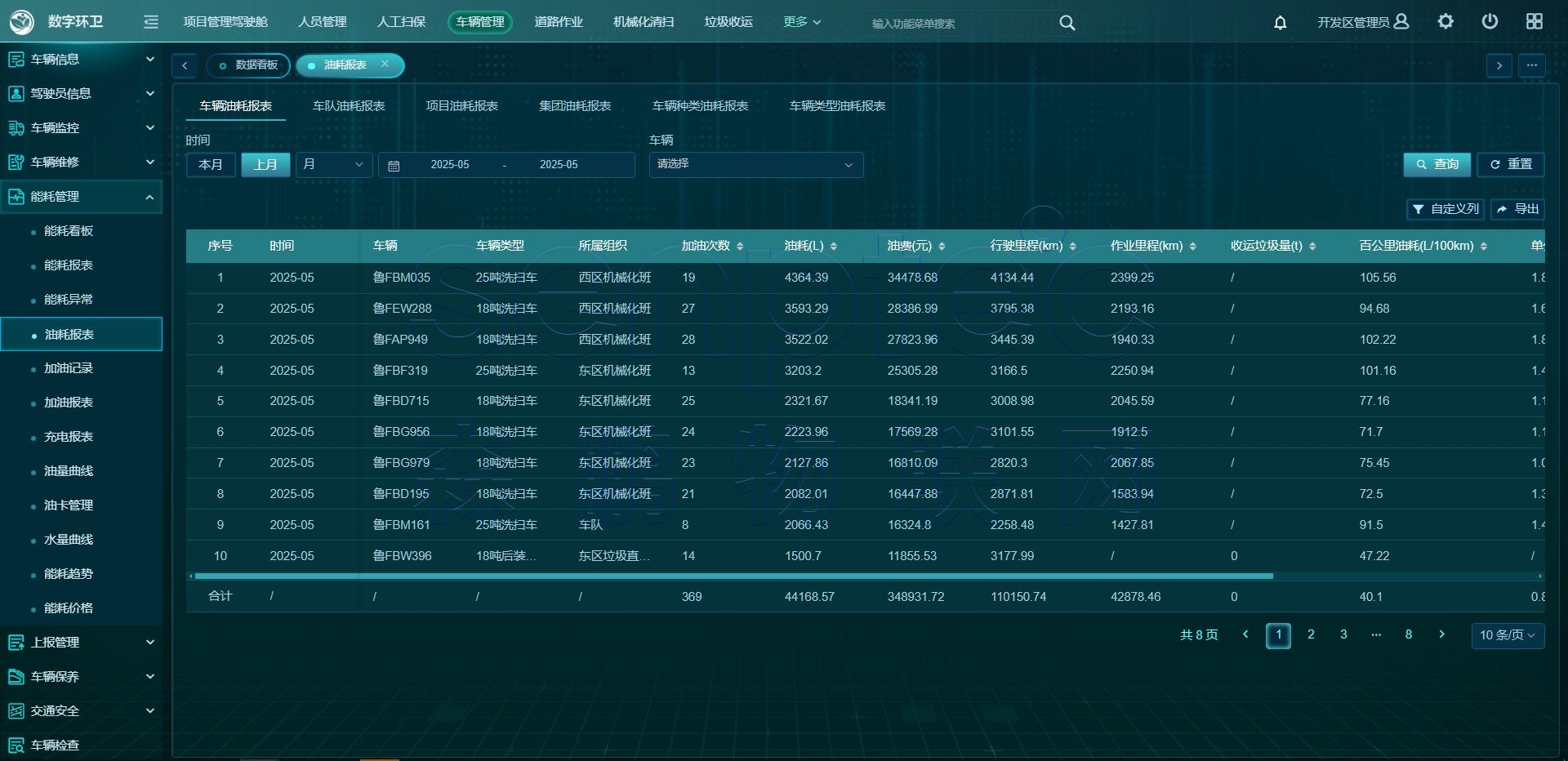
Task: Click the search magnifier icon
Action: pos(1067,23)
